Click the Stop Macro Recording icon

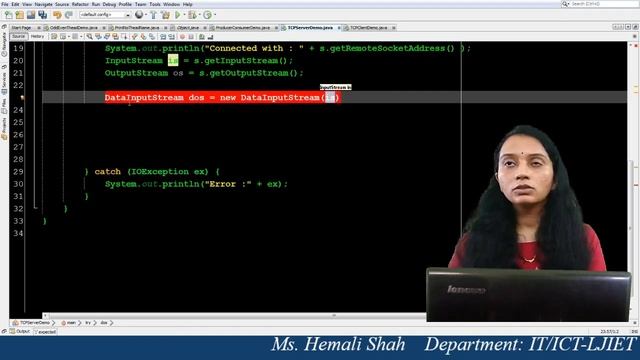point(191,37)
